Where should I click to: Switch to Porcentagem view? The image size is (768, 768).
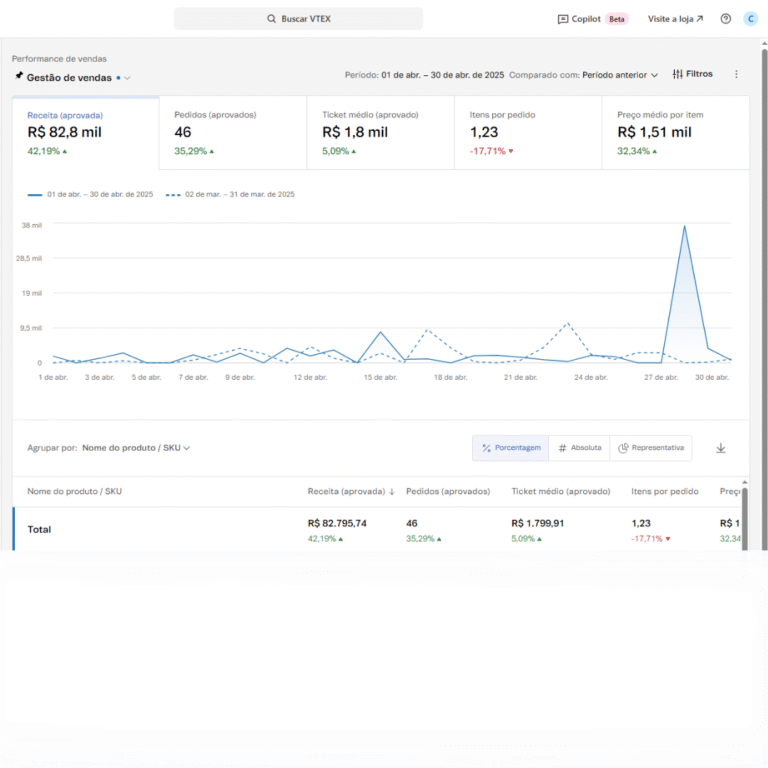point(510,448)
